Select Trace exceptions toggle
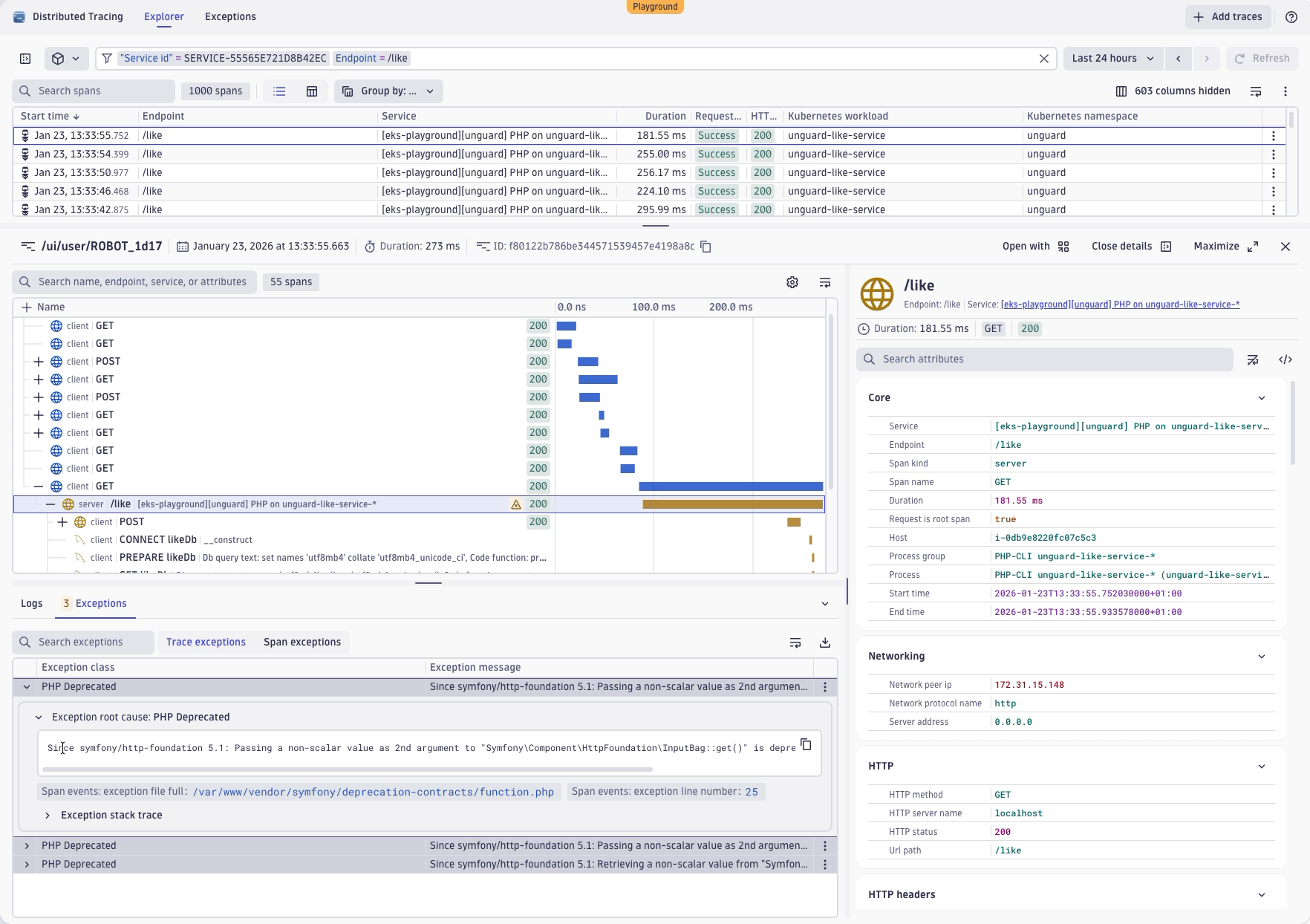Screen dimensions: 1310x924 pyautogui.click(x=206, y=642)
